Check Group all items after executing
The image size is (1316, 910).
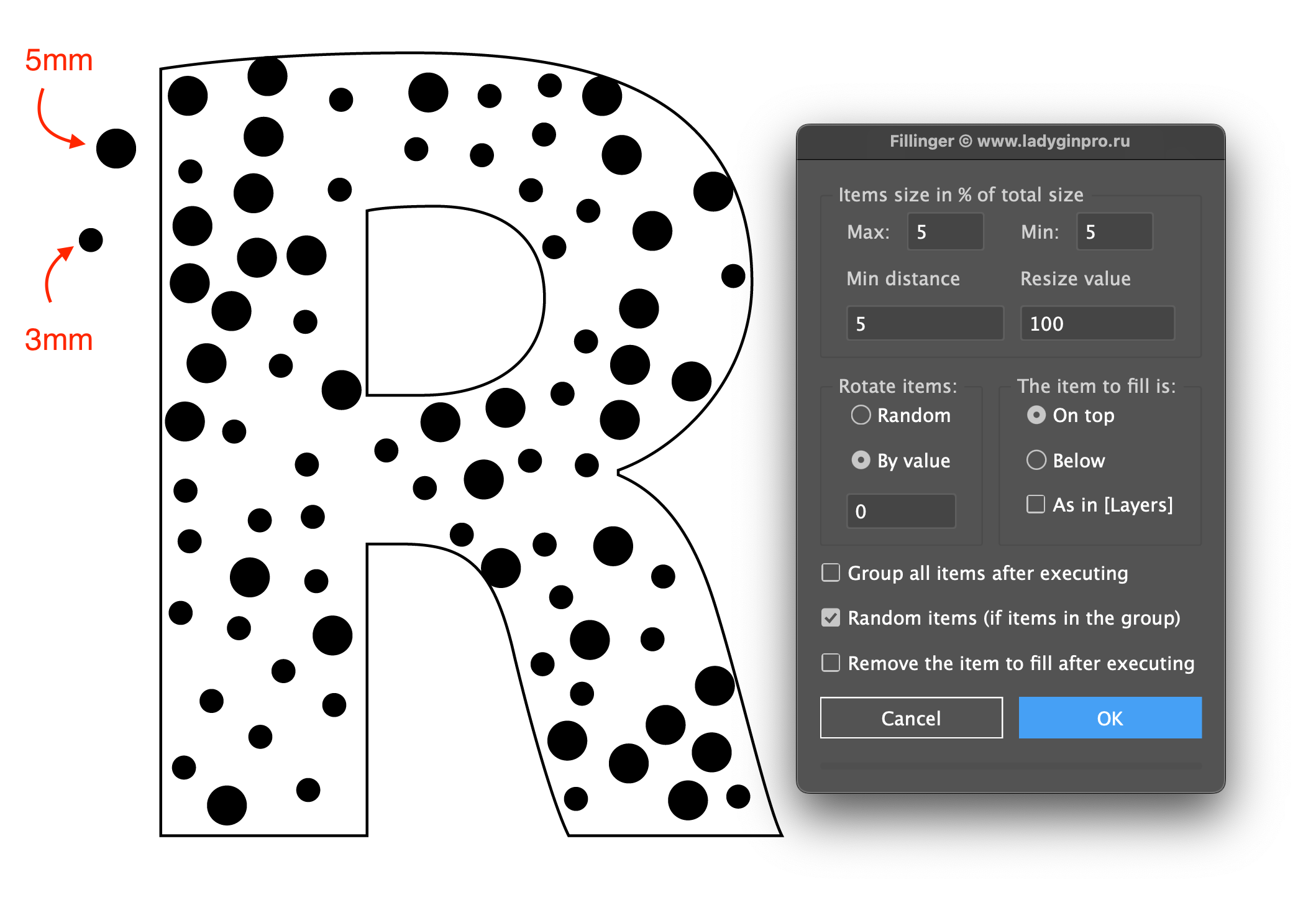[x=831, y=572]
